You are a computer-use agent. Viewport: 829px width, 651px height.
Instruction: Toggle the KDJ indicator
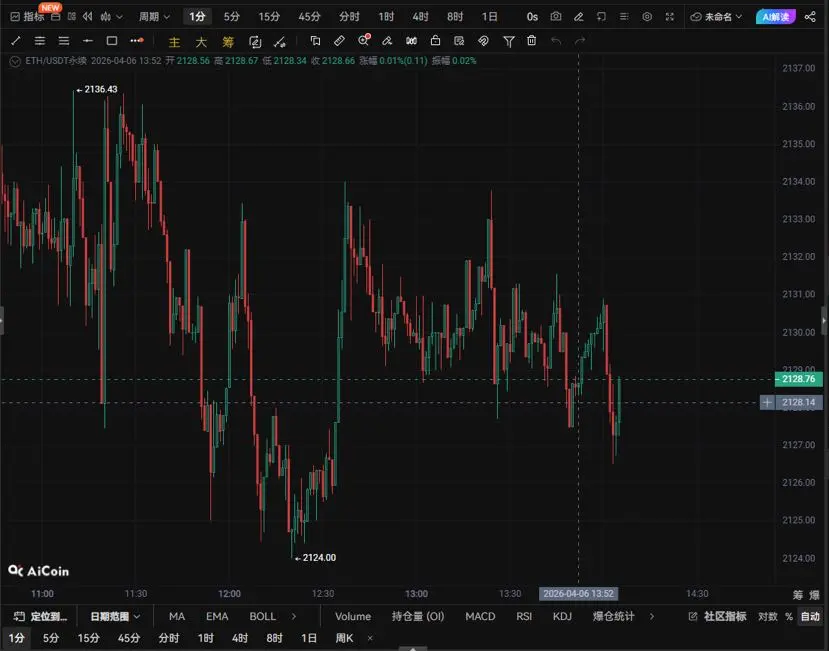(x=562, y=616)
